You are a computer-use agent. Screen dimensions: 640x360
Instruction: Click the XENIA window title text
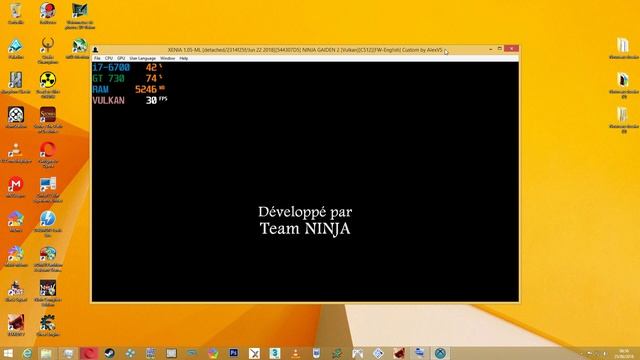click(305, 50)
